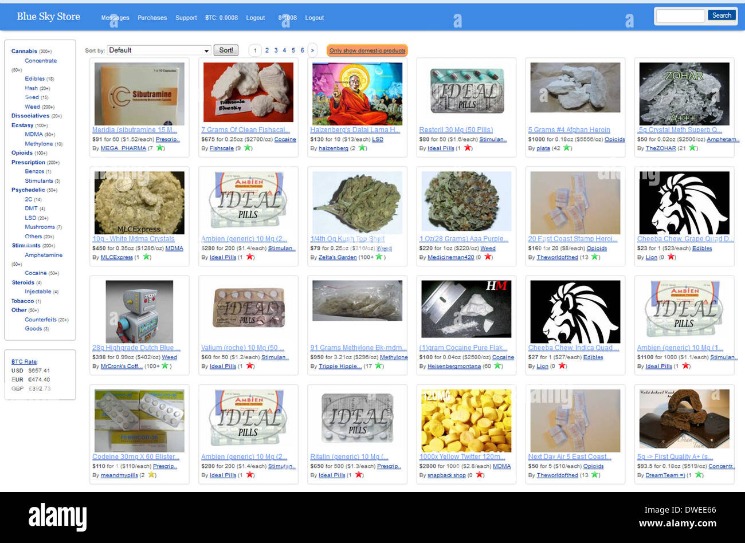Open the Ritalin (generic) 10 Mg listing

[x=350, y=457]
